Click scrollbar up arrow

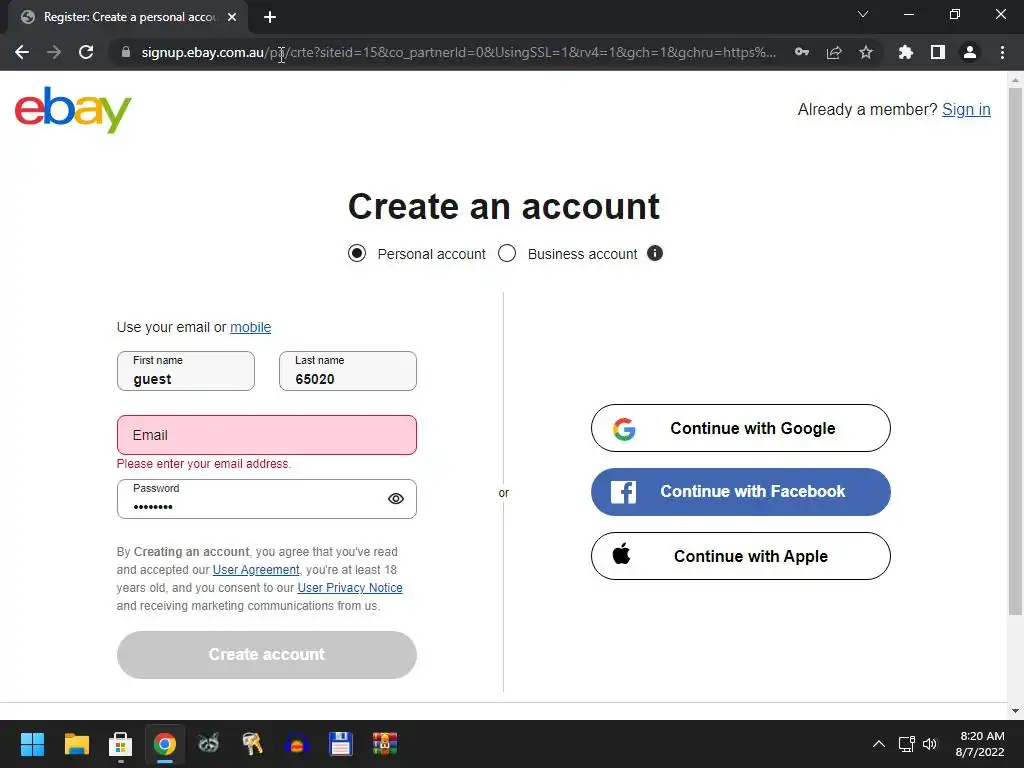click(x=1015, y=80)
